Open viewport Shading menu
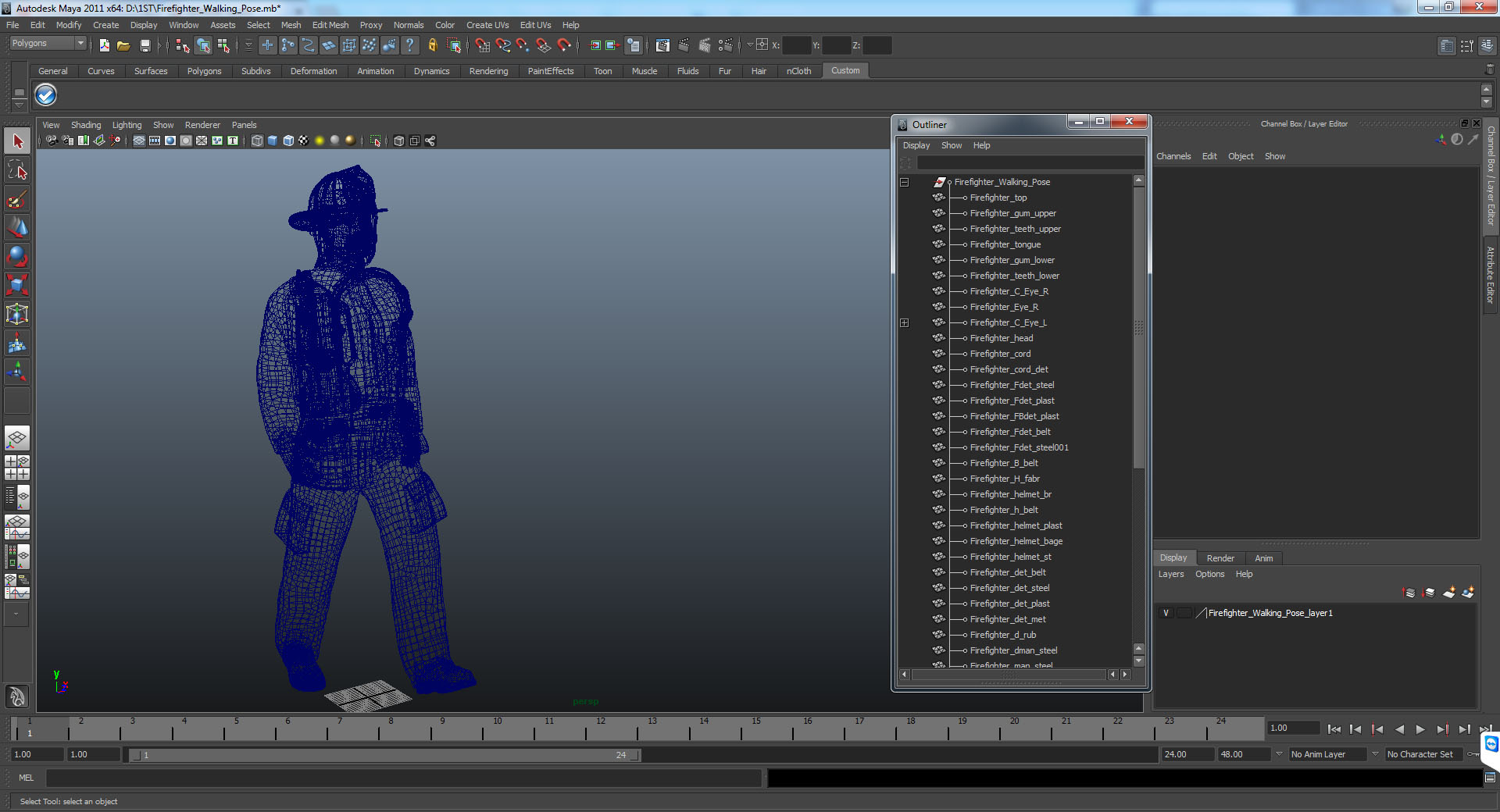This screenshot has width=1500, height=812. point(86,125)
